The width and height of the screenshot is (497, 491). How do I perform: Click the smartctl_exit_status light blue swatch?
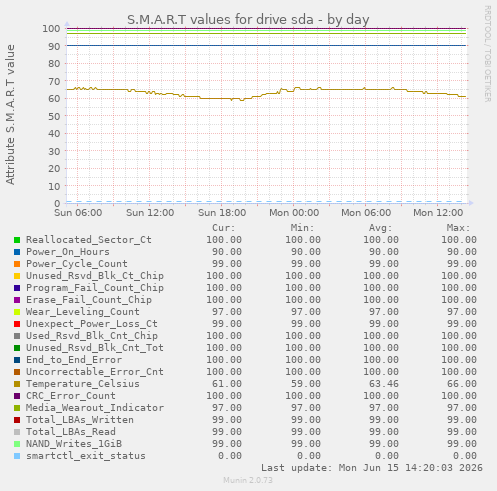point(17,456)
